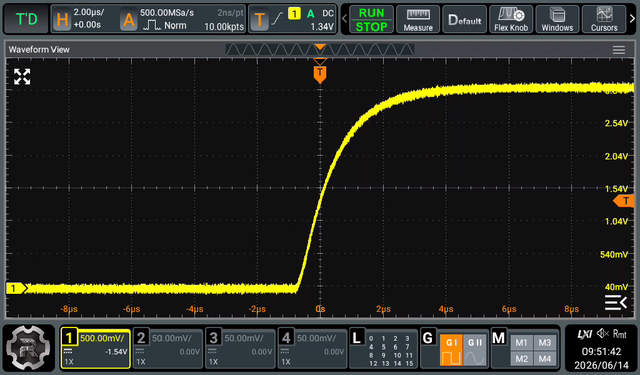Viewport: 640px width, 375px height.
Task: Open the math M panel
Action: 499,337
